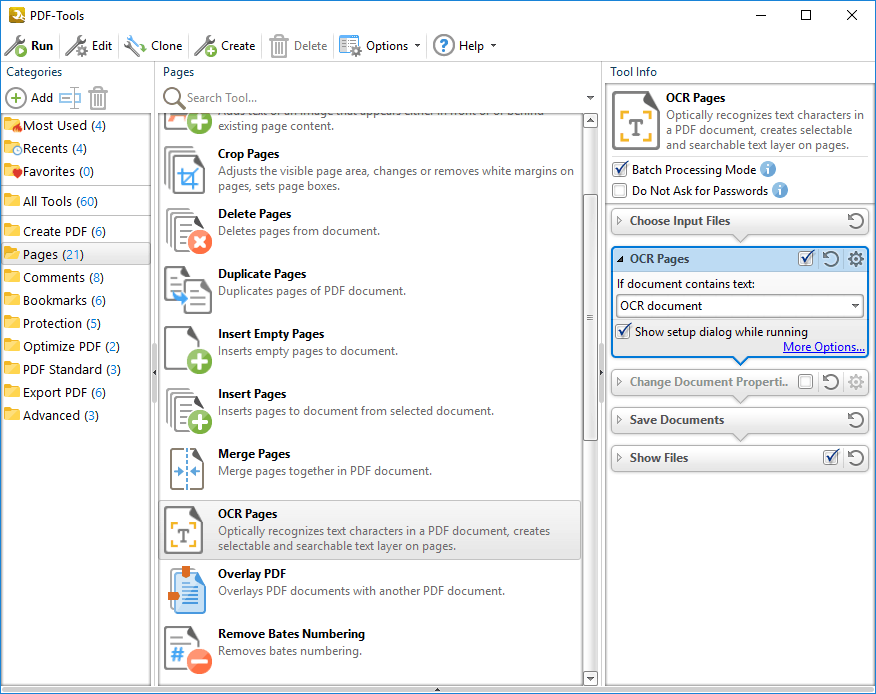Open the Export PDF category
The image size is (876, 694).
pyautogui.click(x=75, y=393)
